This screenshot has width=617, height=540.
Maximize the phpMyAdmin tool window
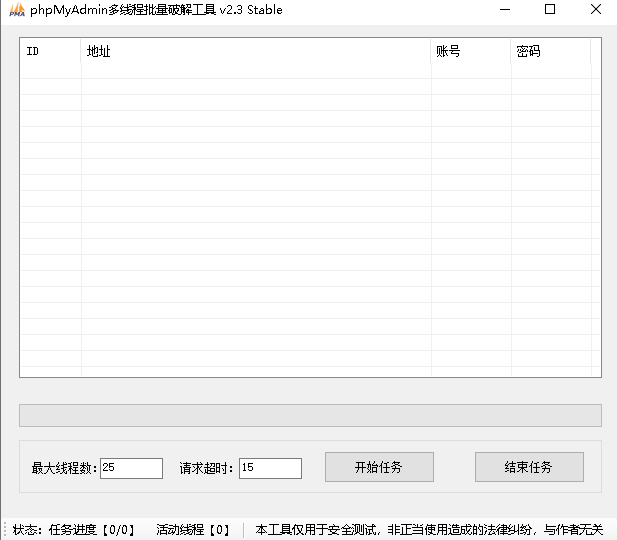(550, 9)
